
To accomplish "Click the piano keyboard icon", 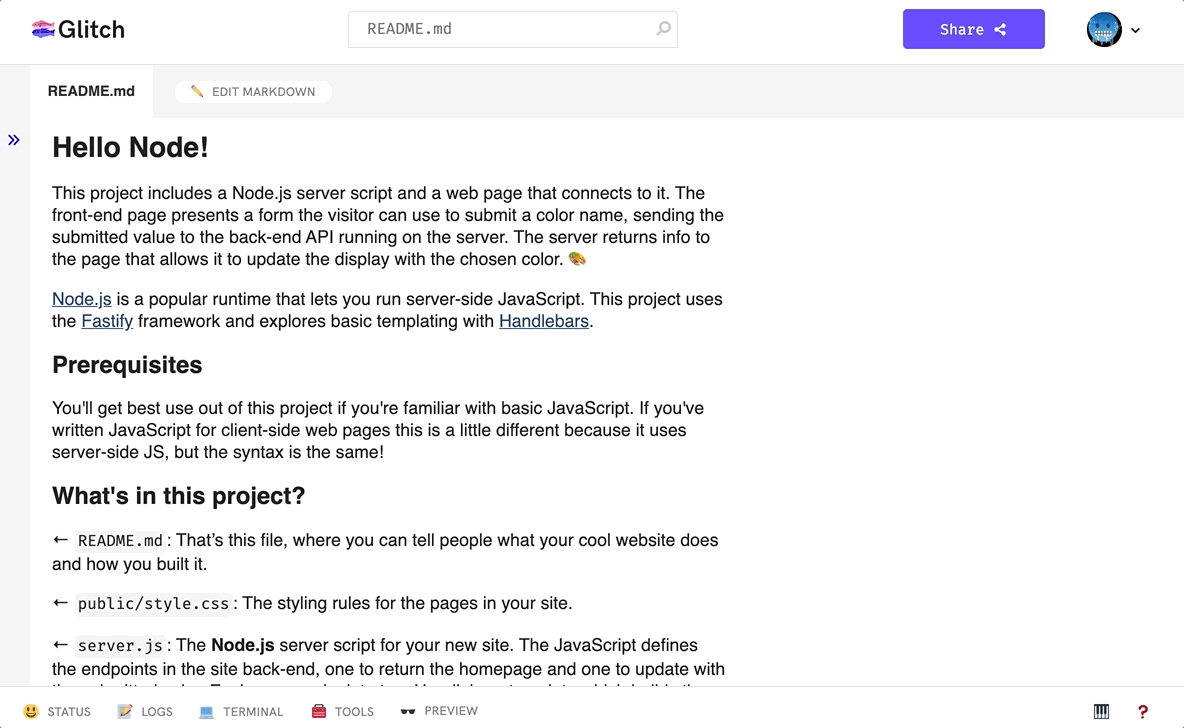I will 1101,712.
